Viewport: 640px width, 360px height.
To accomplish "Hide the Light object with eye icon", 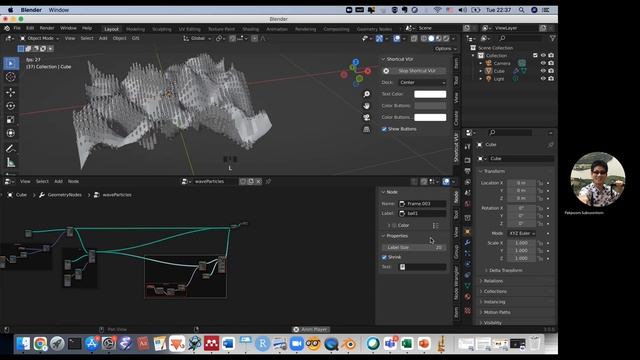I will click(x=543, y=79).
